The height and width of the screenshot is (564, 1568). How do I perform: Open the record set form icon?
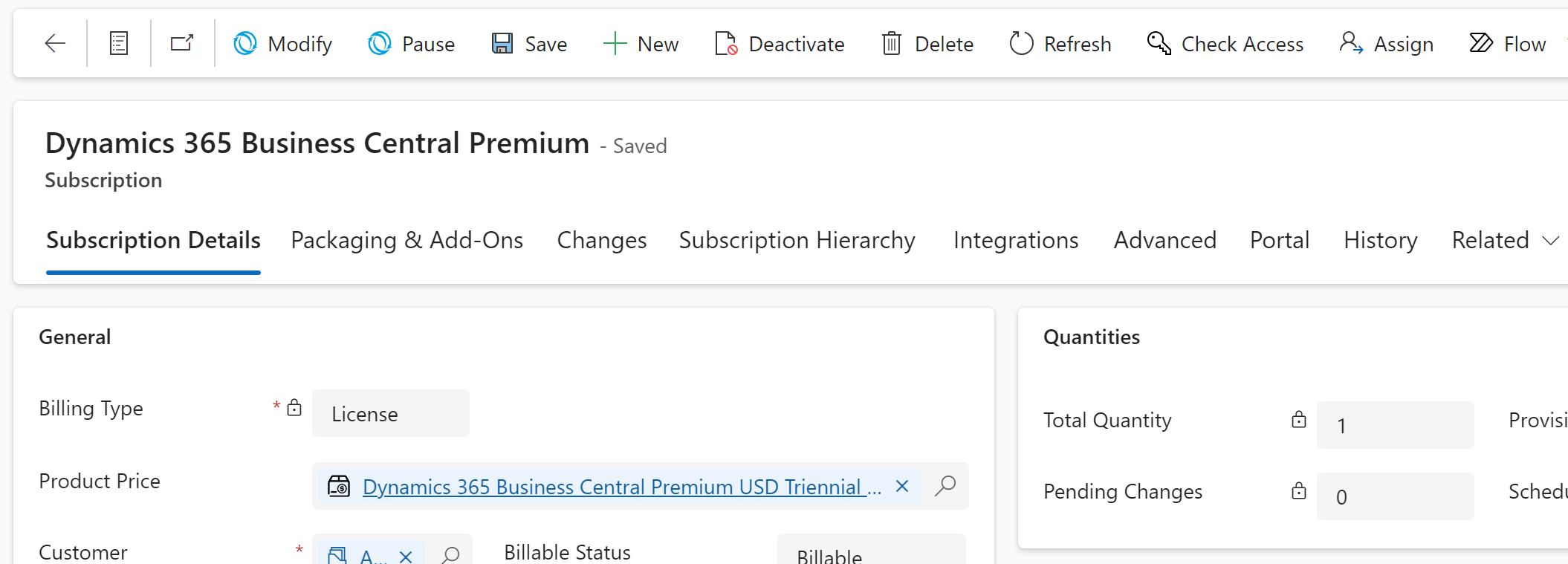pos(119,44)
